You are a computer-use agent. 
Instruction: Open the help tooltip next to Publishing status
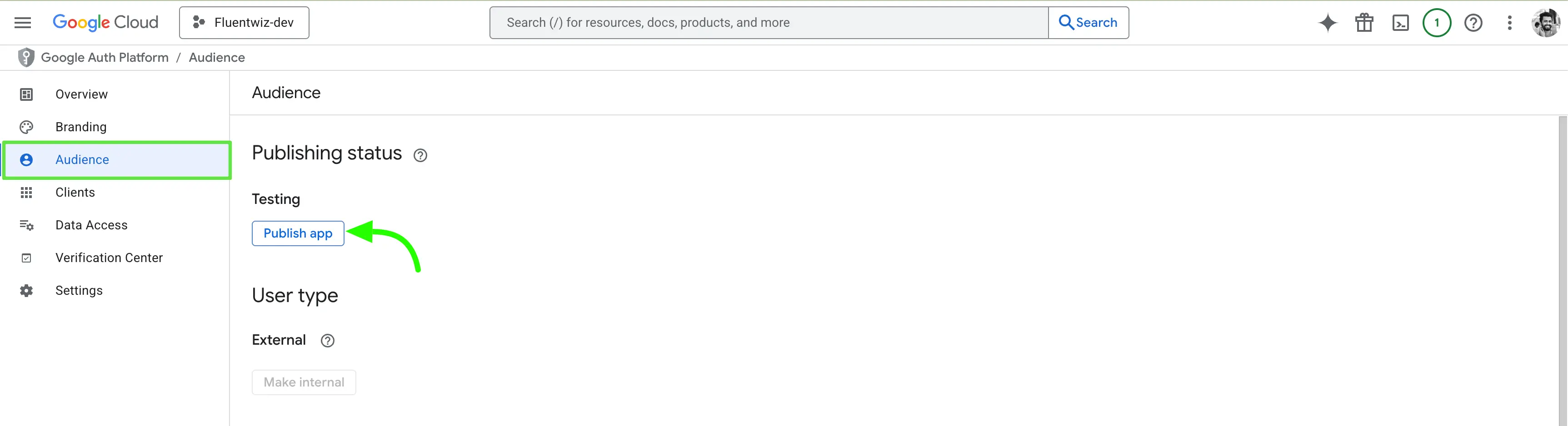click(420, 156)
